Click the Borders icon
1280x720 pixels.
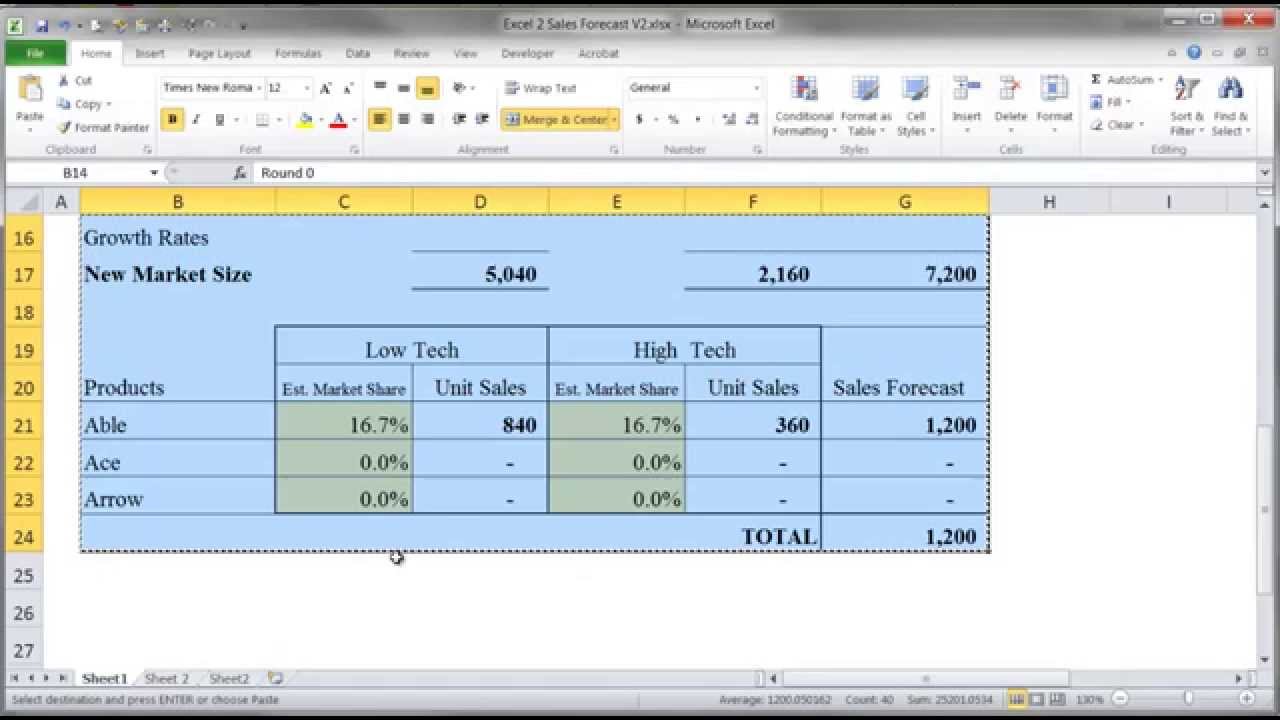262,120
